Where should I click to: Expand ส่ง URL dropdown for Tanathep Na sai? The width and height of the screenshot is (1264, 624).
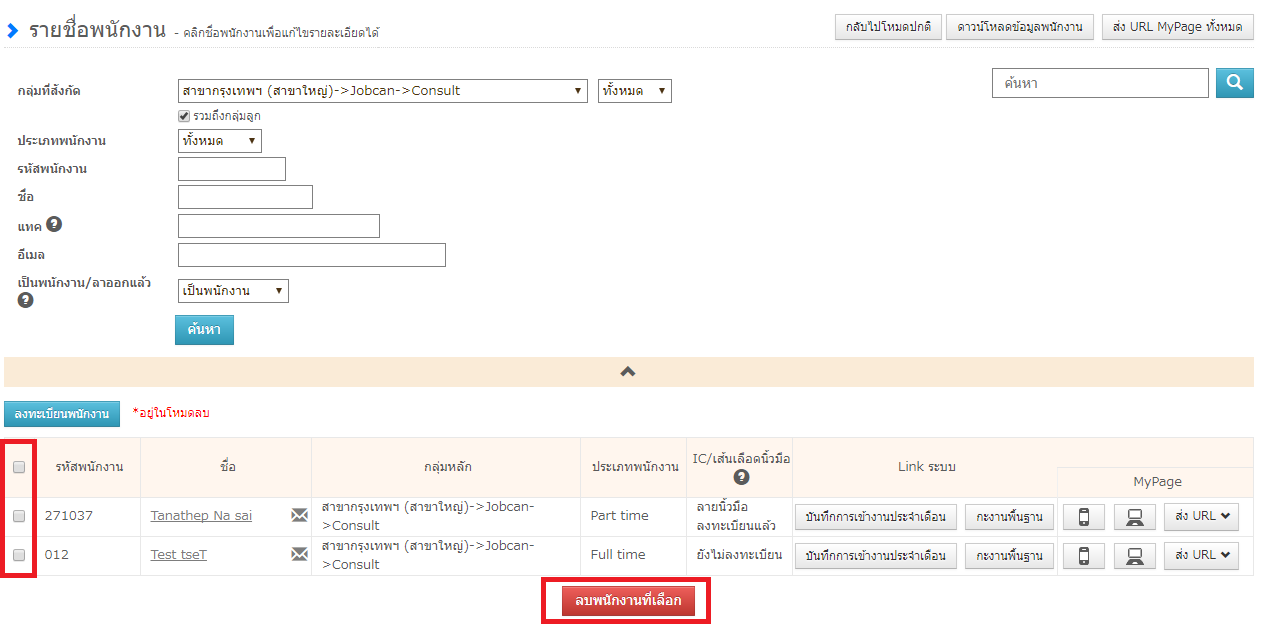tap(1201, 516)
